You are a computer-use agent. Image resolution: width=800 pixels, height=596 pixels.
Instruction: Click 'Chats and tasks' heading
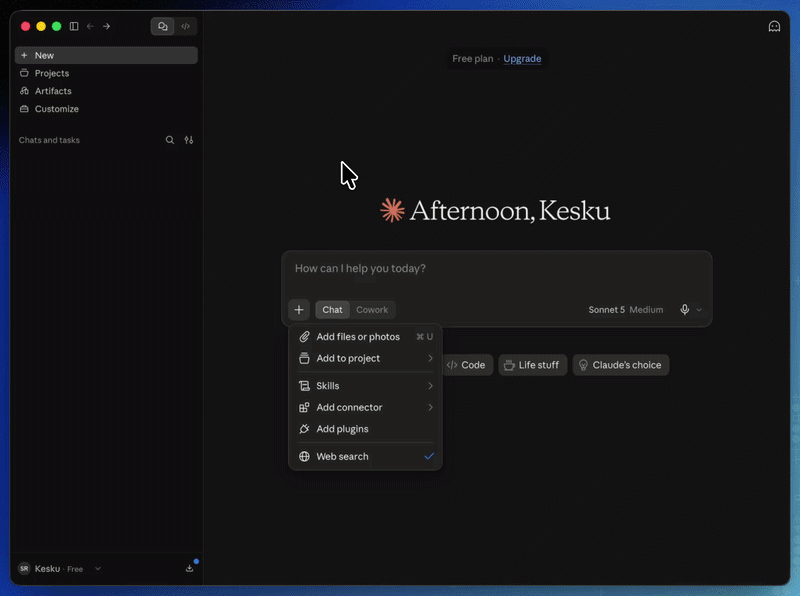click(49, 140)
